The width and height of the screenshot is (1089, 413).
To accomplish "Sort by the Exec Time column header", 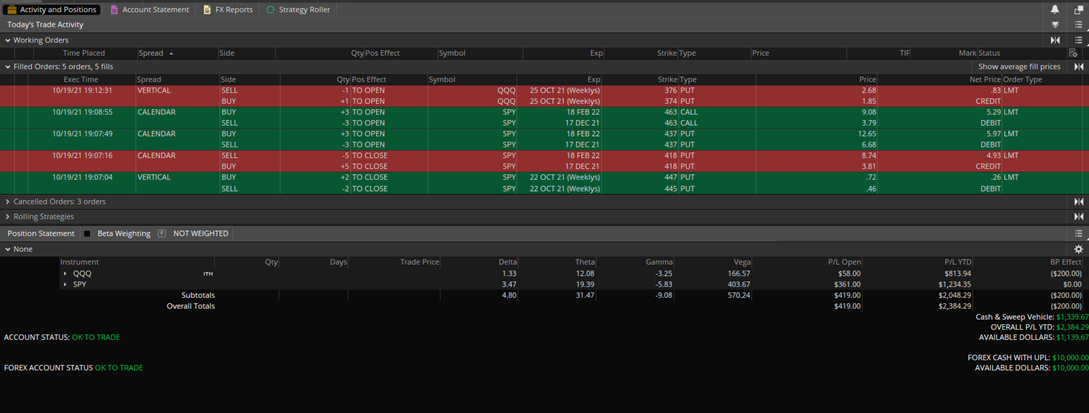I will tap(81, 79).
